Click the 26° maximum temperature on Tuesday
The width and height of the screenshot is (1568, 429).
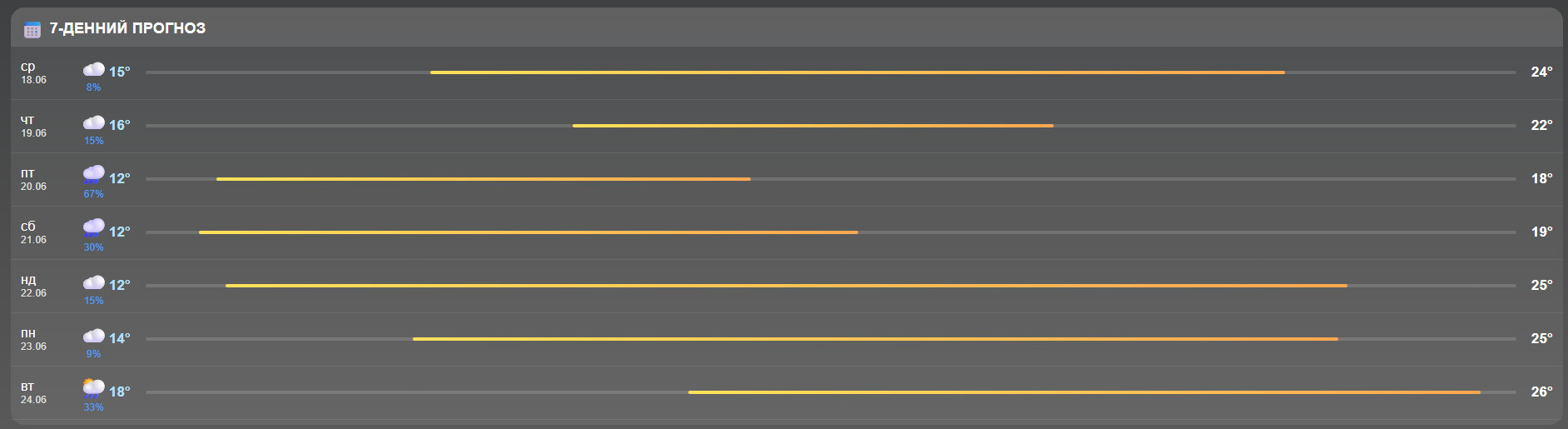1541,392
